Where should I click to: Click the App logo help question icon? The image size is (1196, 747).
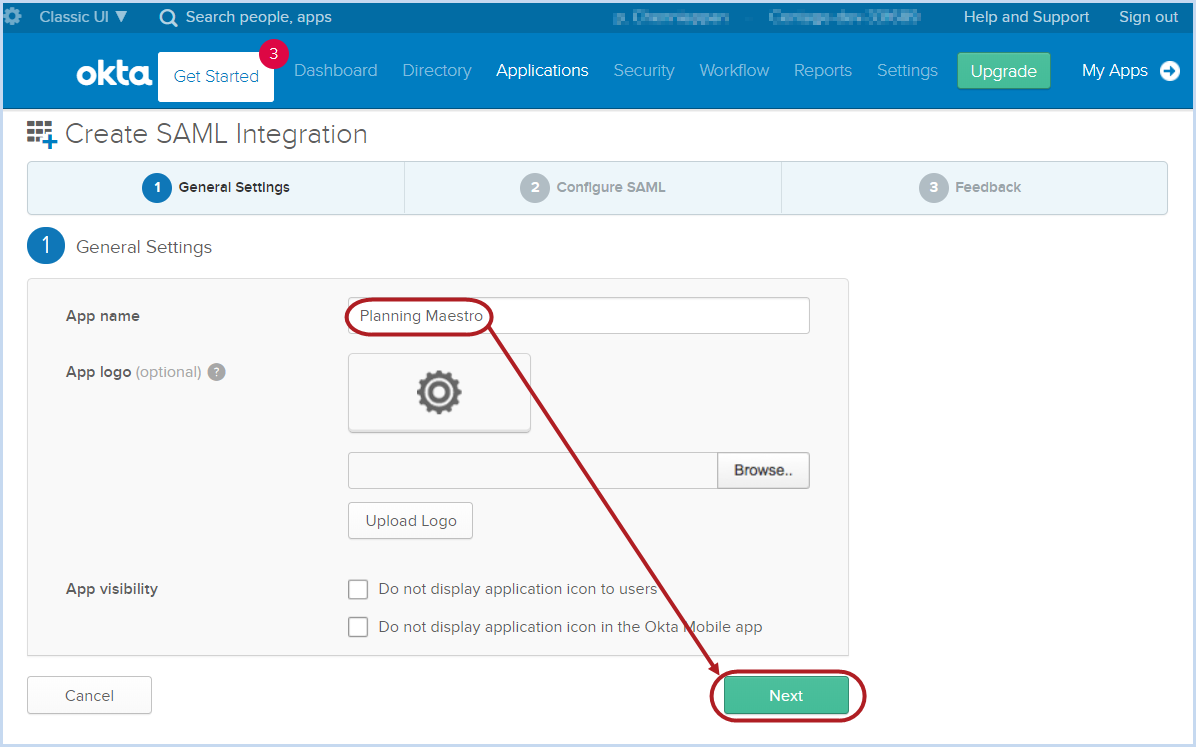tap(217, 372)
